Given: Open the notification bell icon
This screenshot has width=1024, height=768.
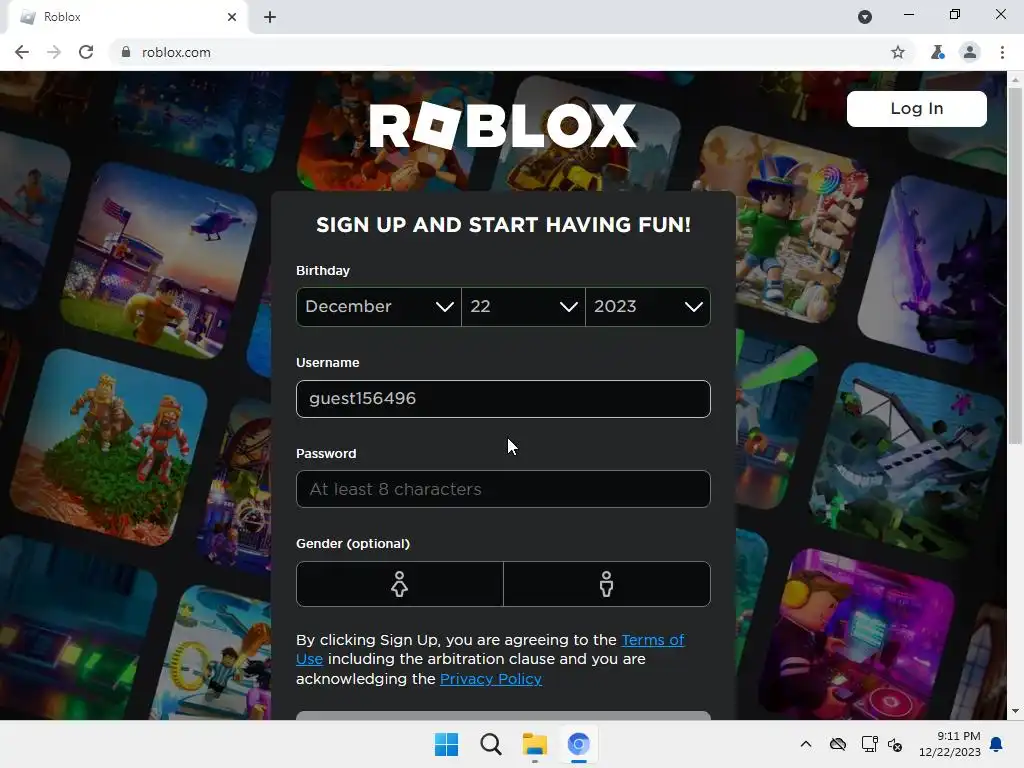Looking at the screenshot, I should [996, 744].
